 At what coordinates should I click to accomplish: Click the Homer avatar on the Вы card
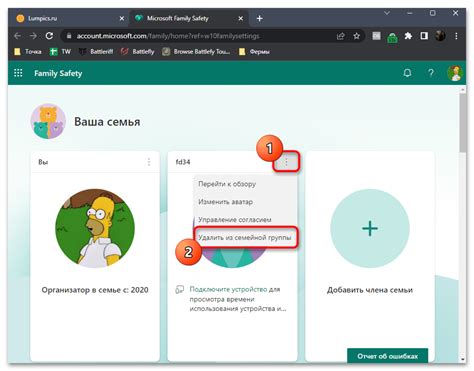95,228
